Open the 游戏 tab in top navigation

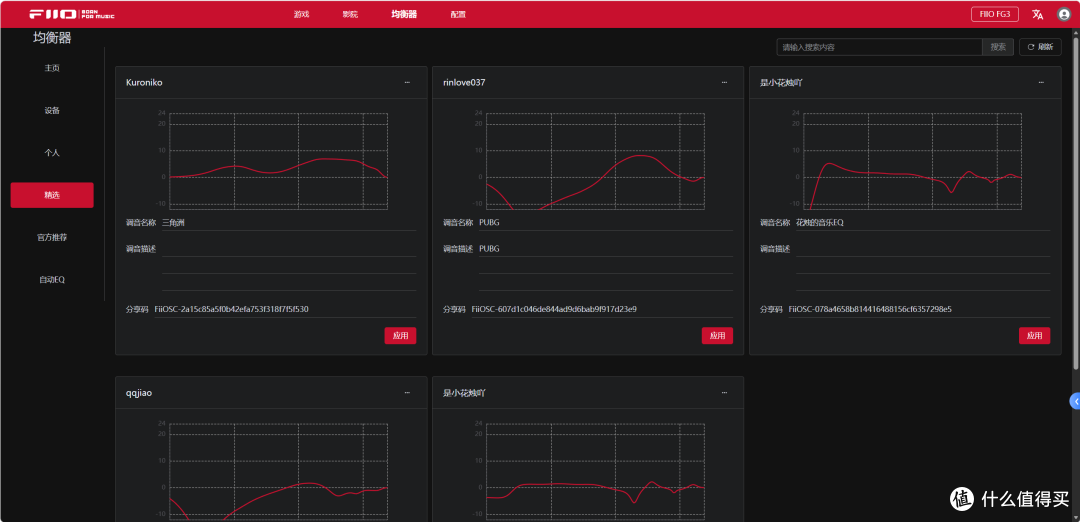(301, 14)
